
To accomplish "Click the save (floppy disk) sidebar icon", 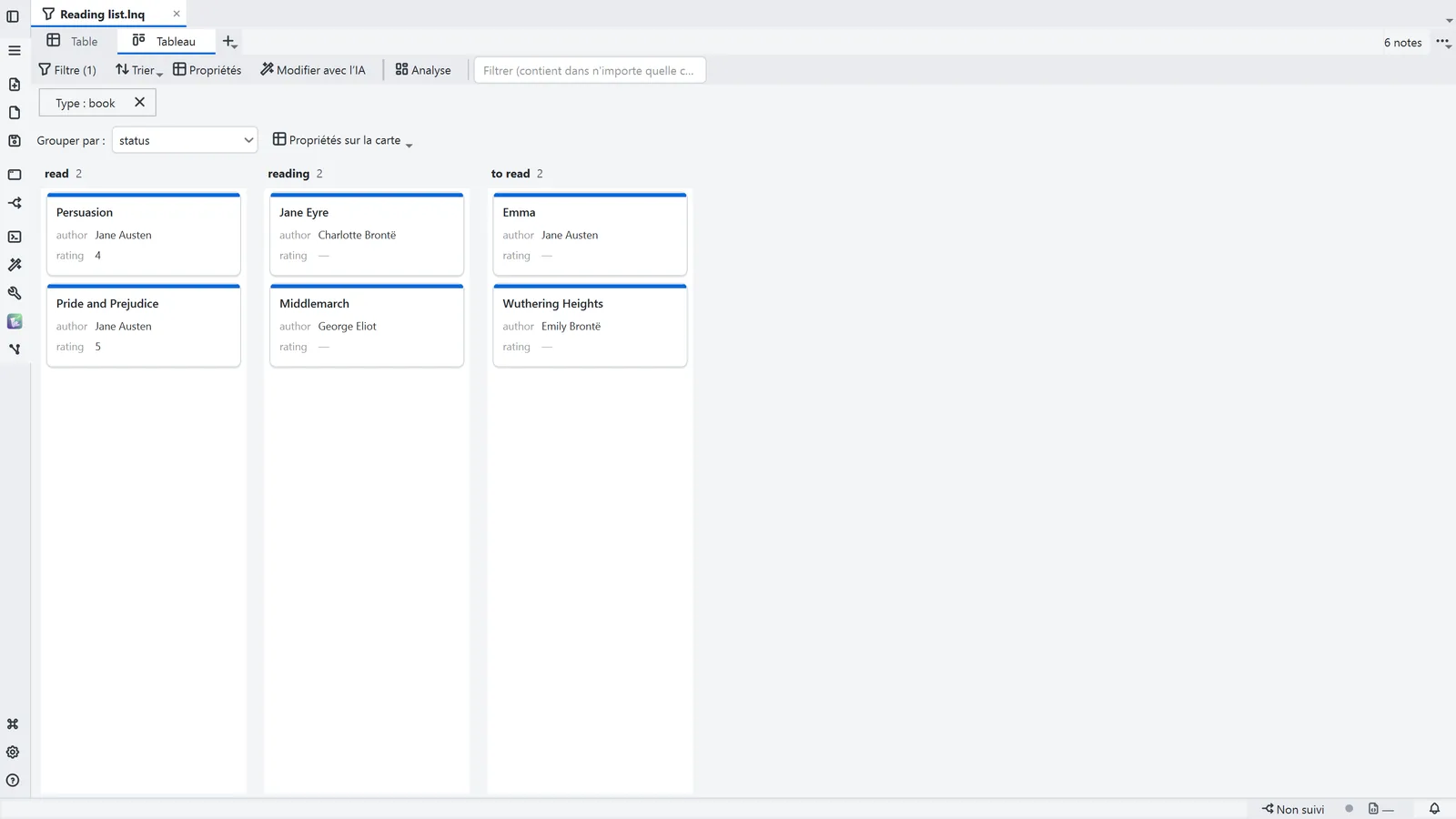I will click(15, 141).
